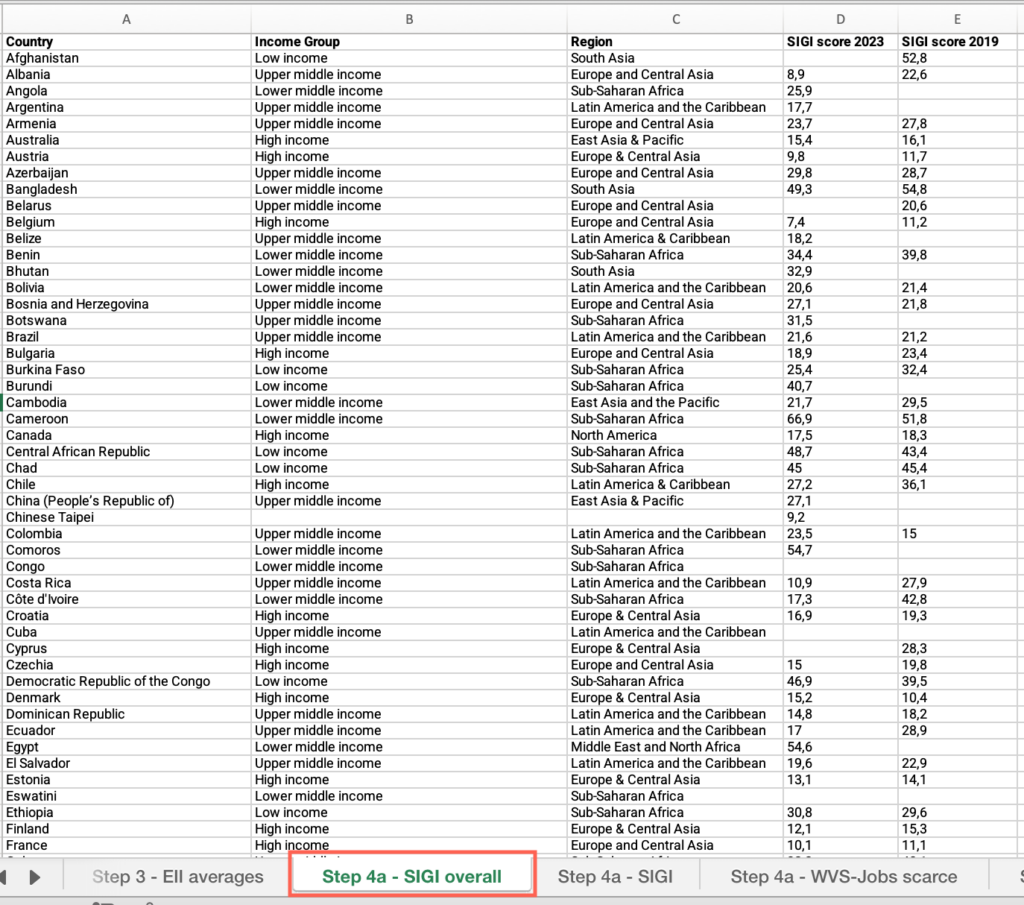The width and height of the screenshot is (1024, 905).
Task: Click Cameroon's 2023 score 66,9
Action: pyautogui.click(x=840, y=419)
